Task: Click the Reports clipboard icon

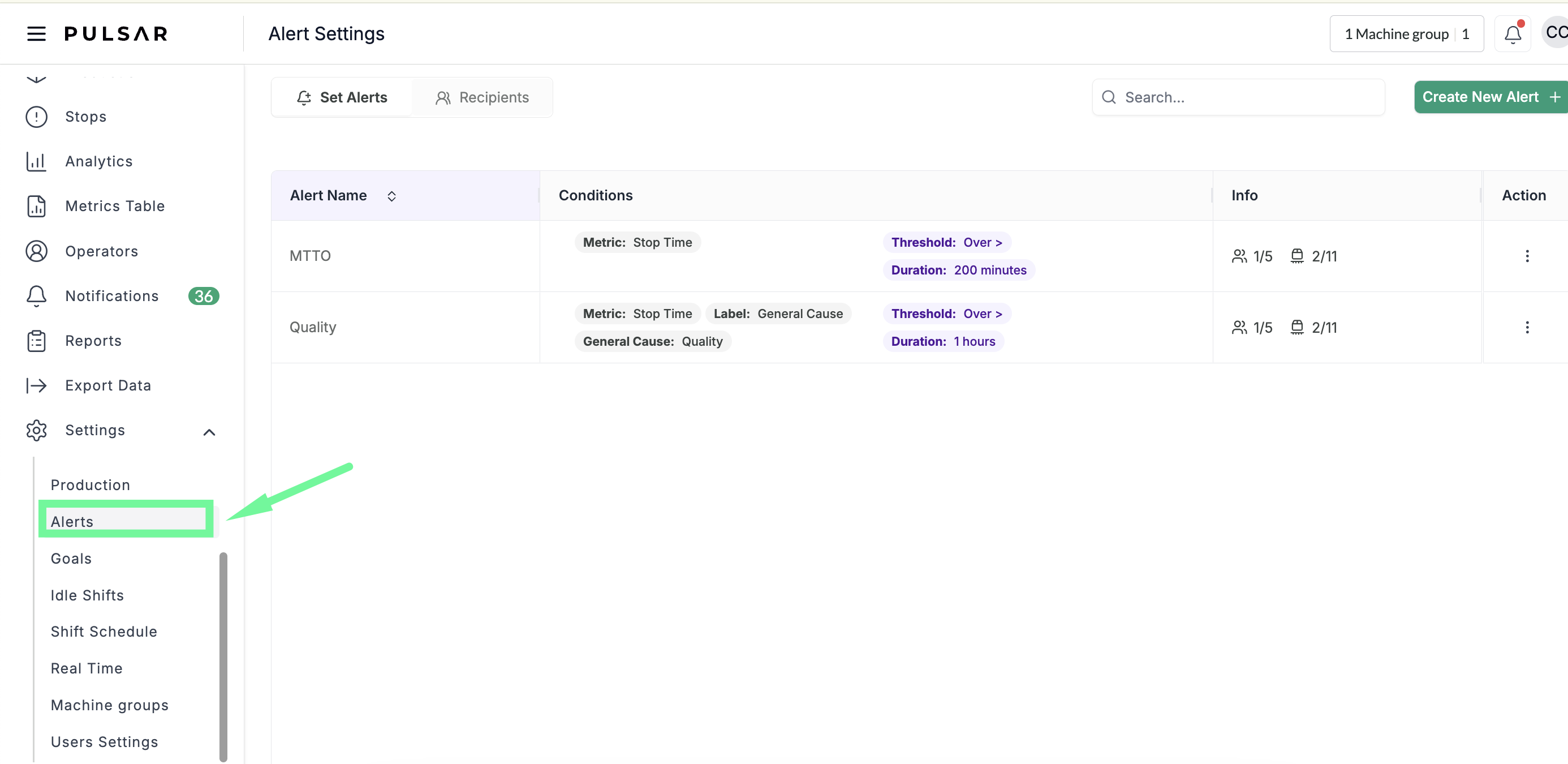Action: pos(37,340)
